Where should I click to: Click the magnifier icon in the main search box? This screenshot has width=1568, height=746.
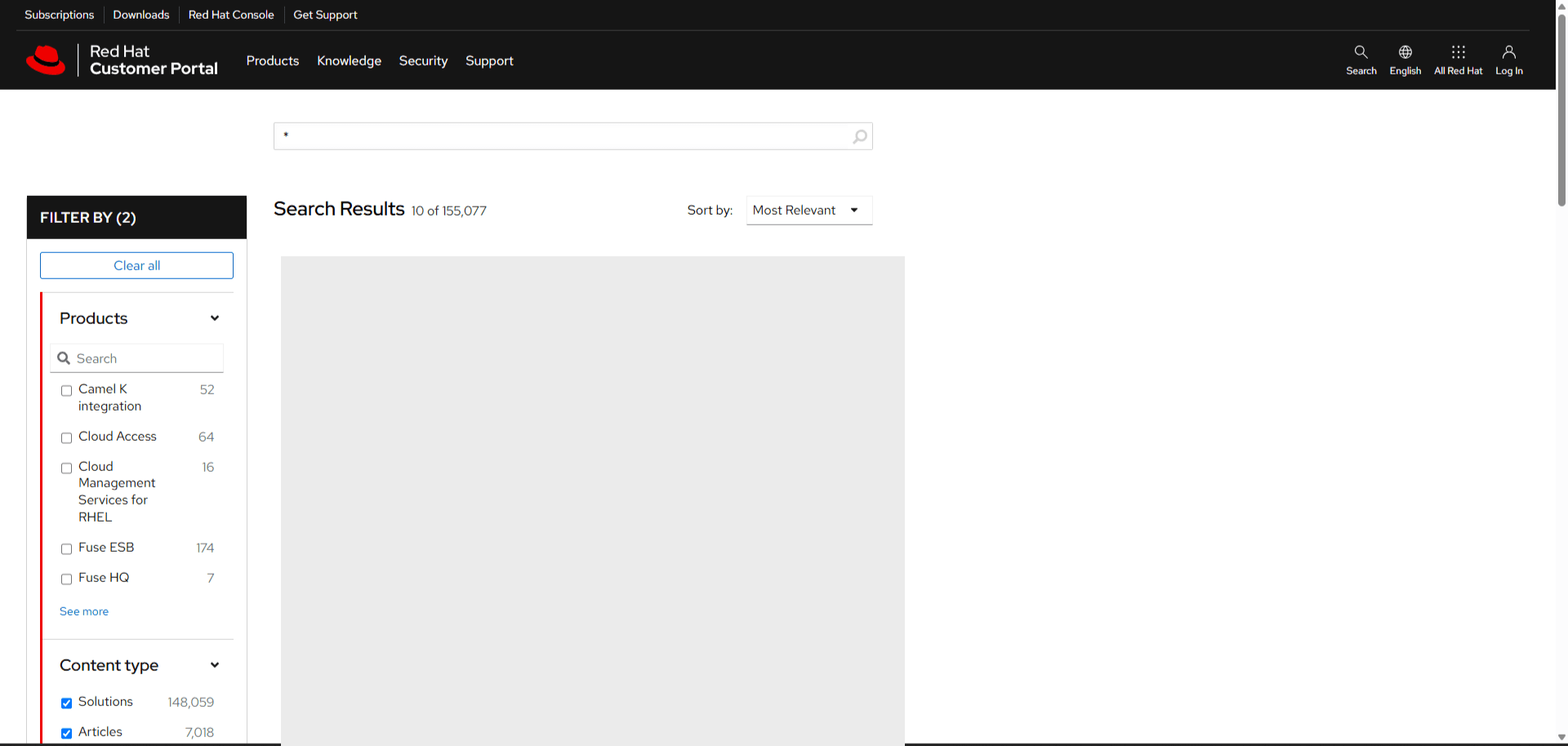859,136
